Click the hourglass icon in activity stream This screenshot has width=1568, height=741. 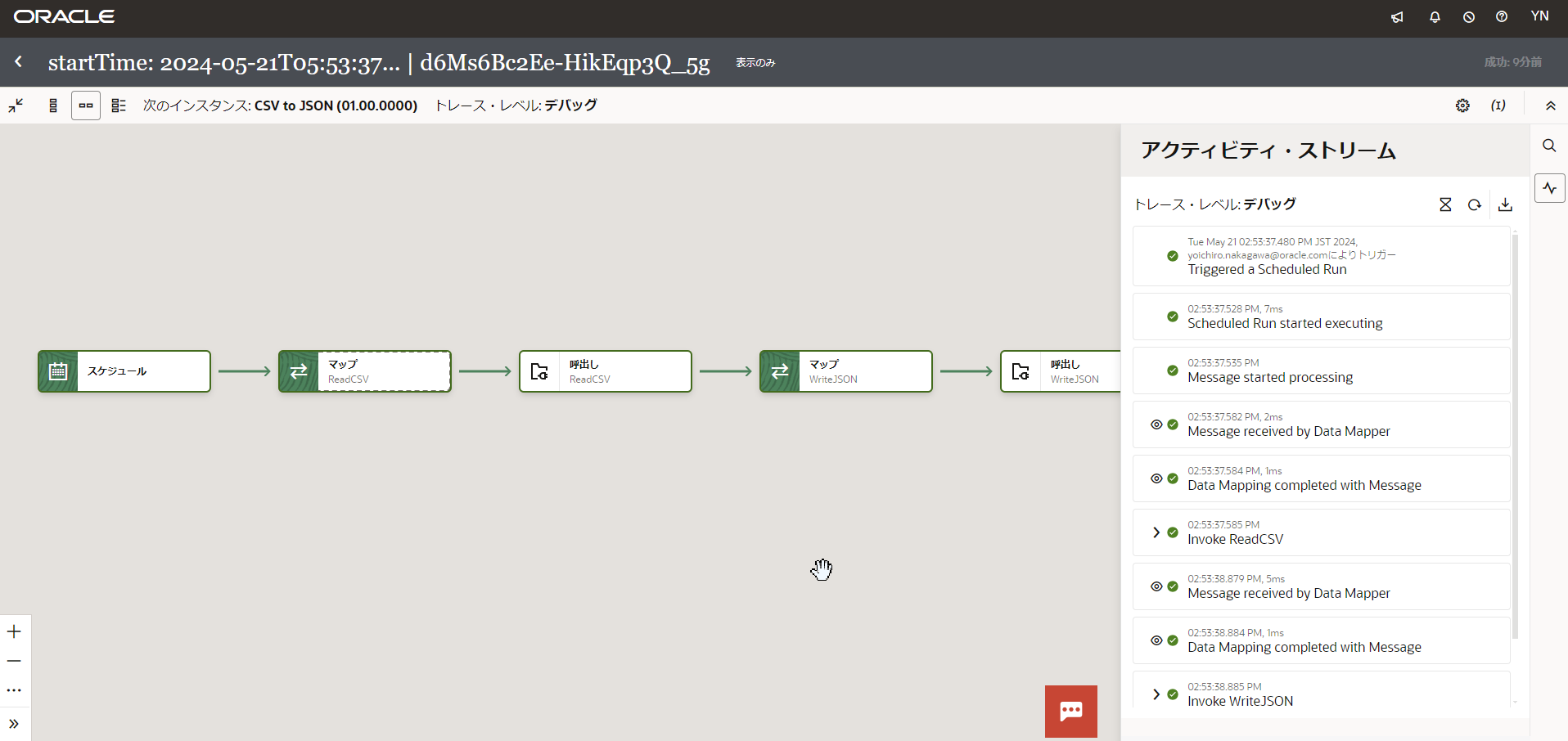[1445, 204]
